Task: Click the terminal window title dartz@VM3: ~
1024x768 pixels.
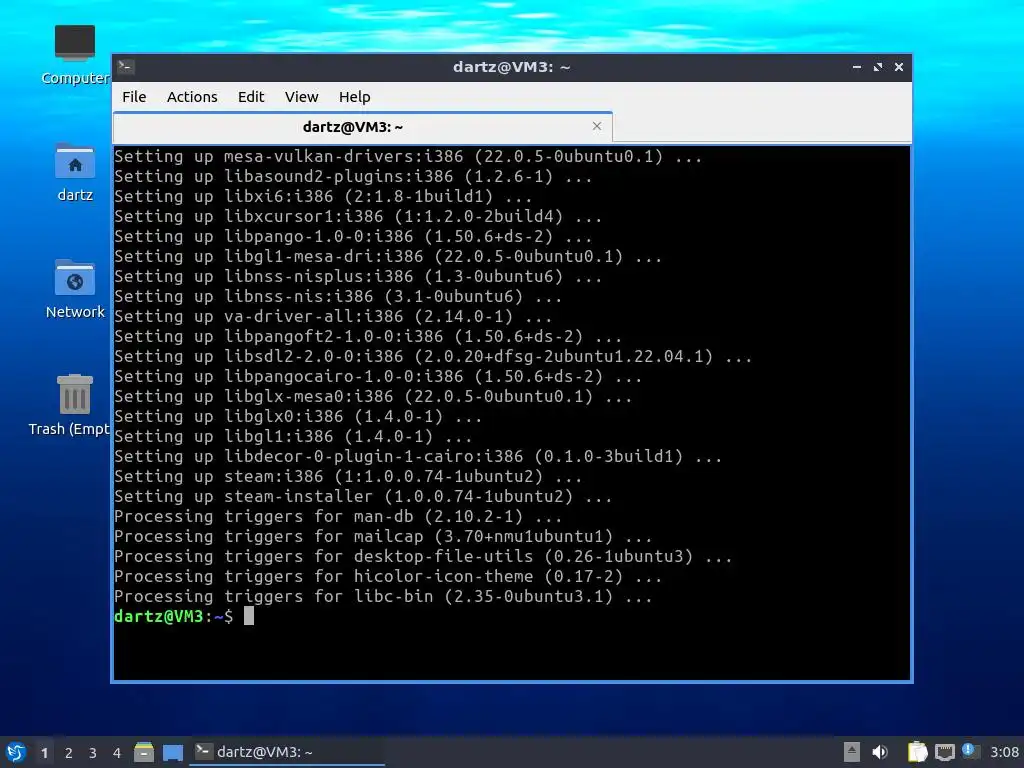Action: pos(512,67)
